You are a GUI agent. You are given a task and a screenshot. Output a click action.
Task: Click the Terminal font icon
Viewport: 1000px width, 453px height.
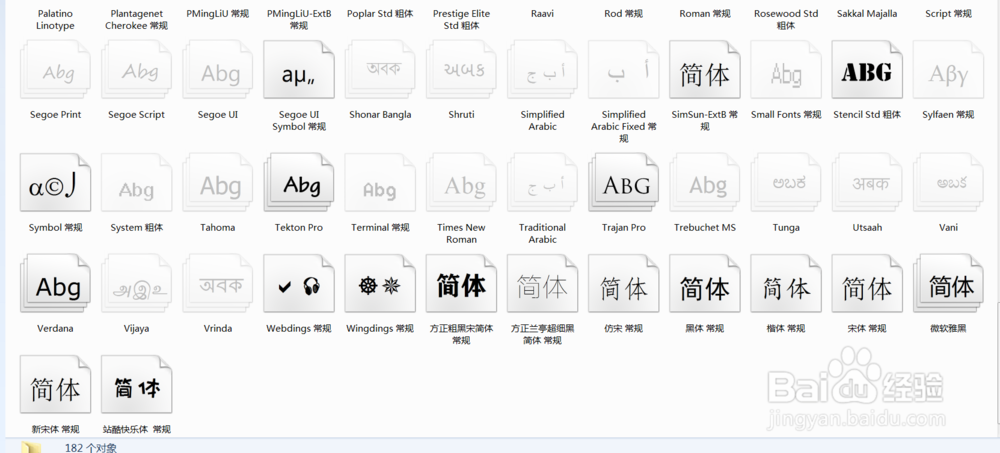coord(380,182)
